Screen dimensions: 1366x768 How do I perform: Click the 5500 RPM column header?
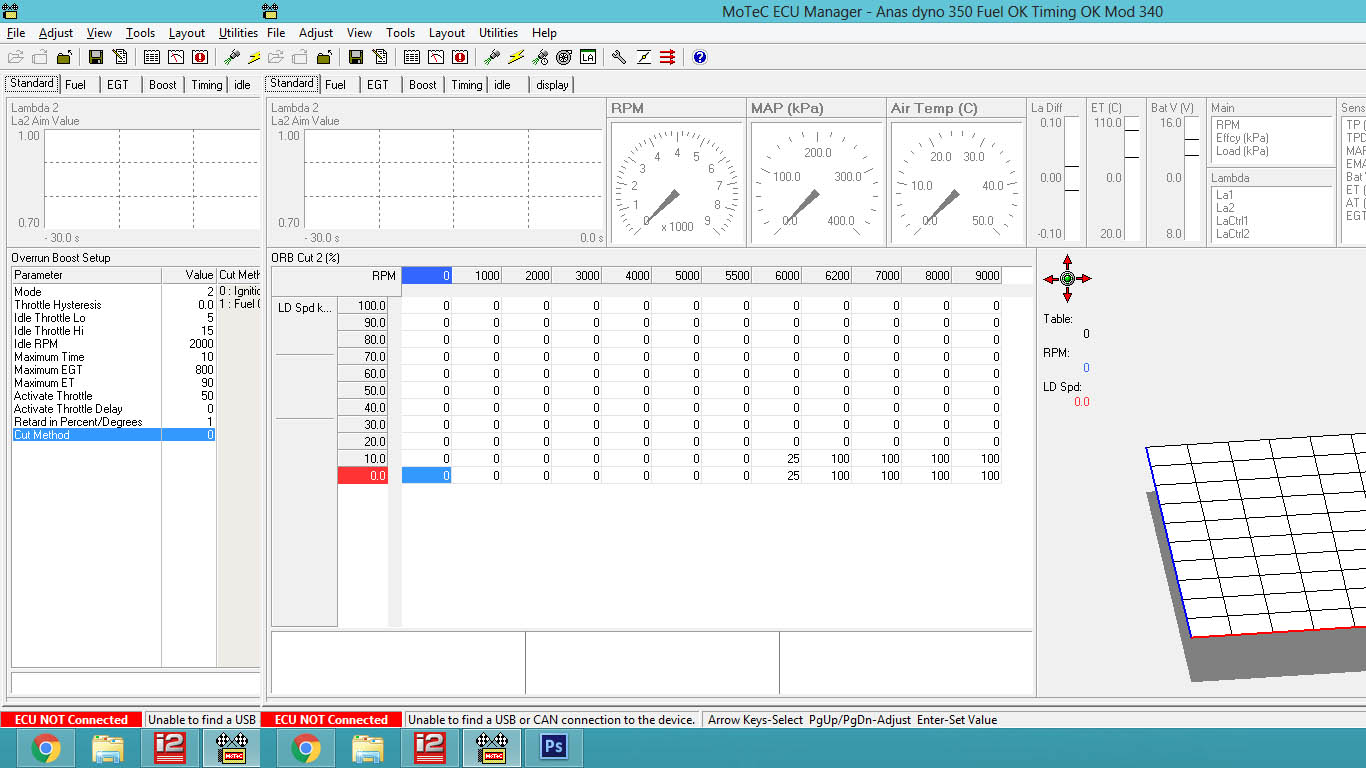pos(727,276)
